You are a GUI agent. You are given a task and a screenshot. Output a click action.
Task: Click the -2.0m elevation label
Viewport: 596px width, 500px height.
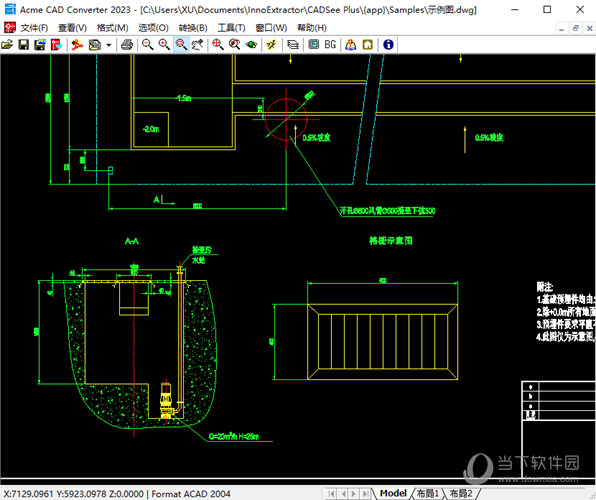coord(151,129)
